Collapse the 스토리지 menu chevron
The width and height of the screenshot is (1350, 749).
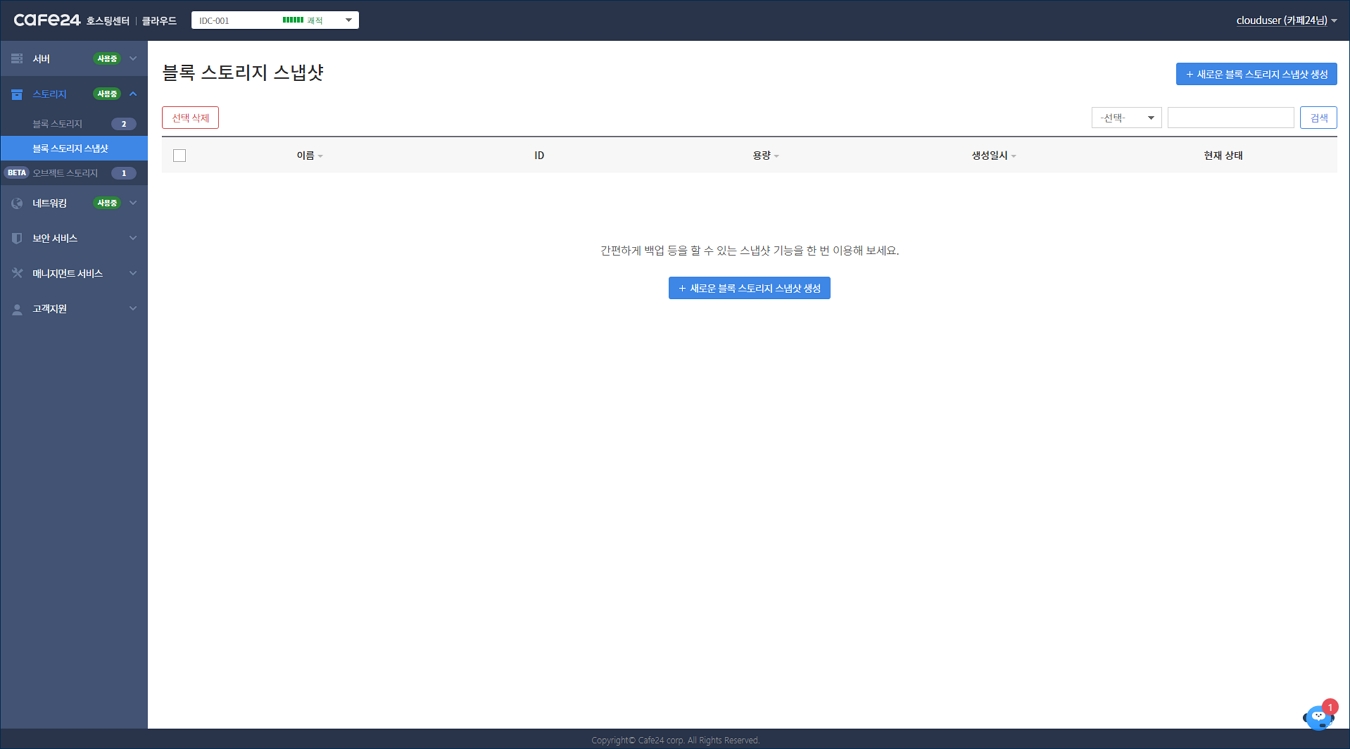pyautogui.click(x=133, y=94)
